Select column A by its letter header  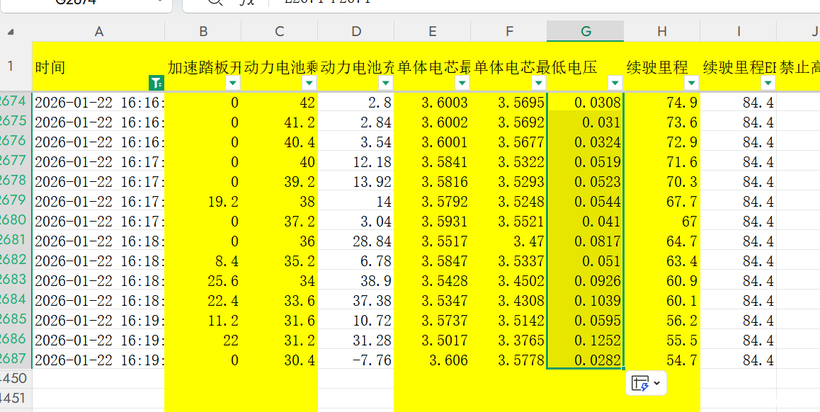pyautogui.click(x=98, y=32)
